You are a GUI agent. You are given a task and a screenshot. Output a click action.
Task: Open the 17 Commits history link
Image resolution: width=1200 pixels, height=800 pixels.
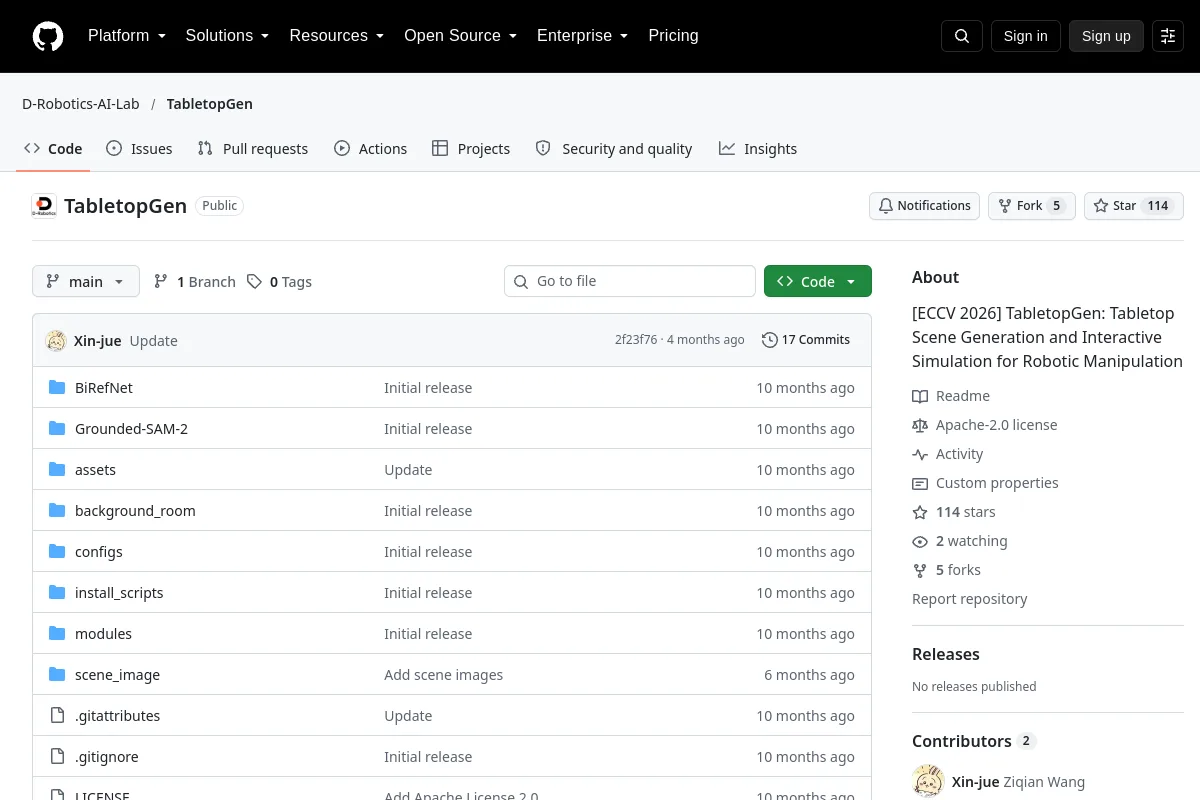(x=806, y=340)
